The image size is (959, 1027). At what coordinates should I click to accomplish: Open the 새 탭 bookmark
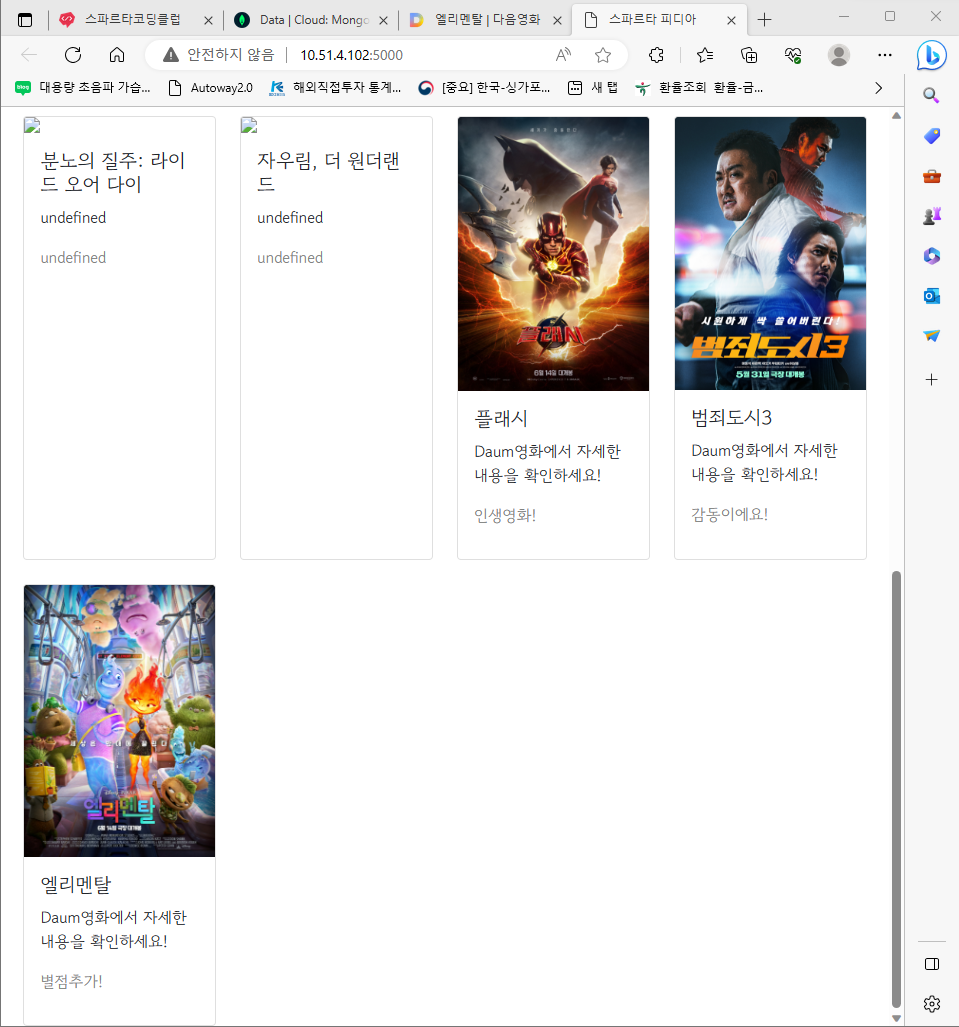[593, 88]
